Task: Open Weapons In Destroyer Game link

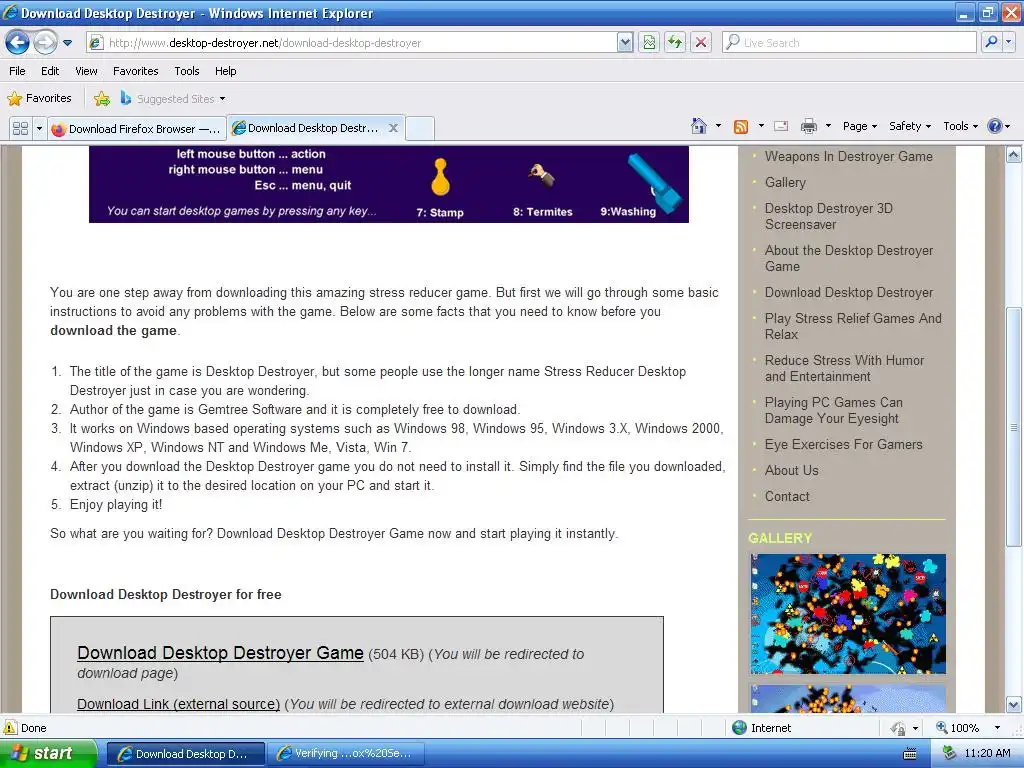Action: (848, 157)
